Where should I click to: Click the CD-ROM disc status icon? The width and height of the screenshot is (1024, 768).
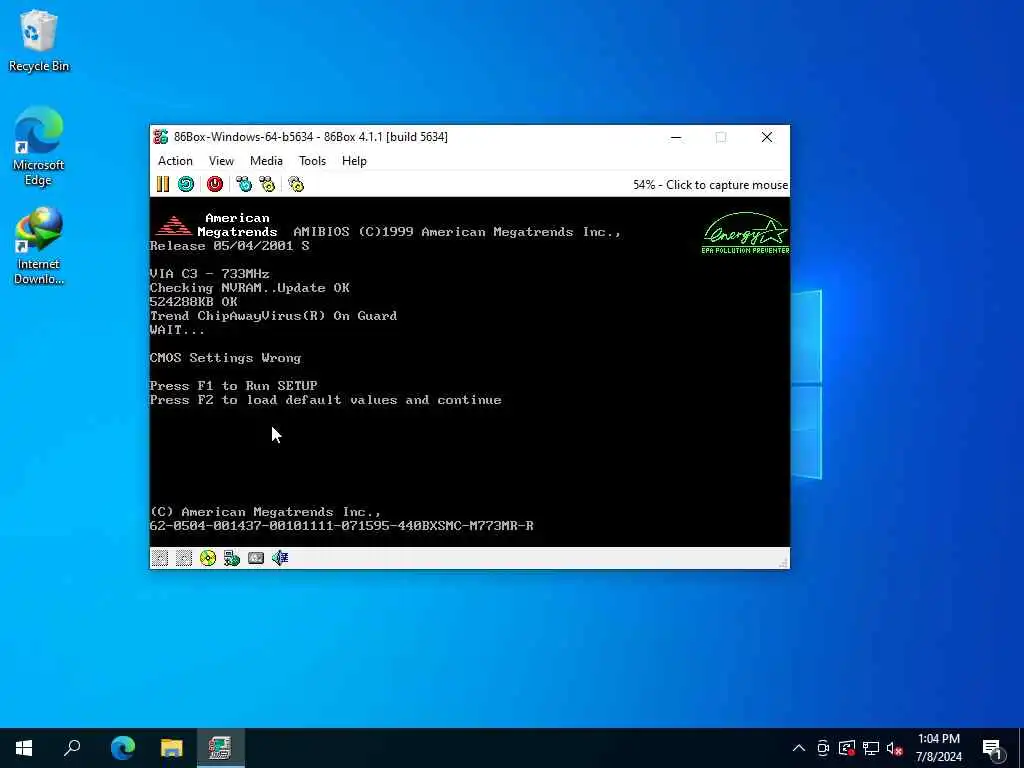208,558
